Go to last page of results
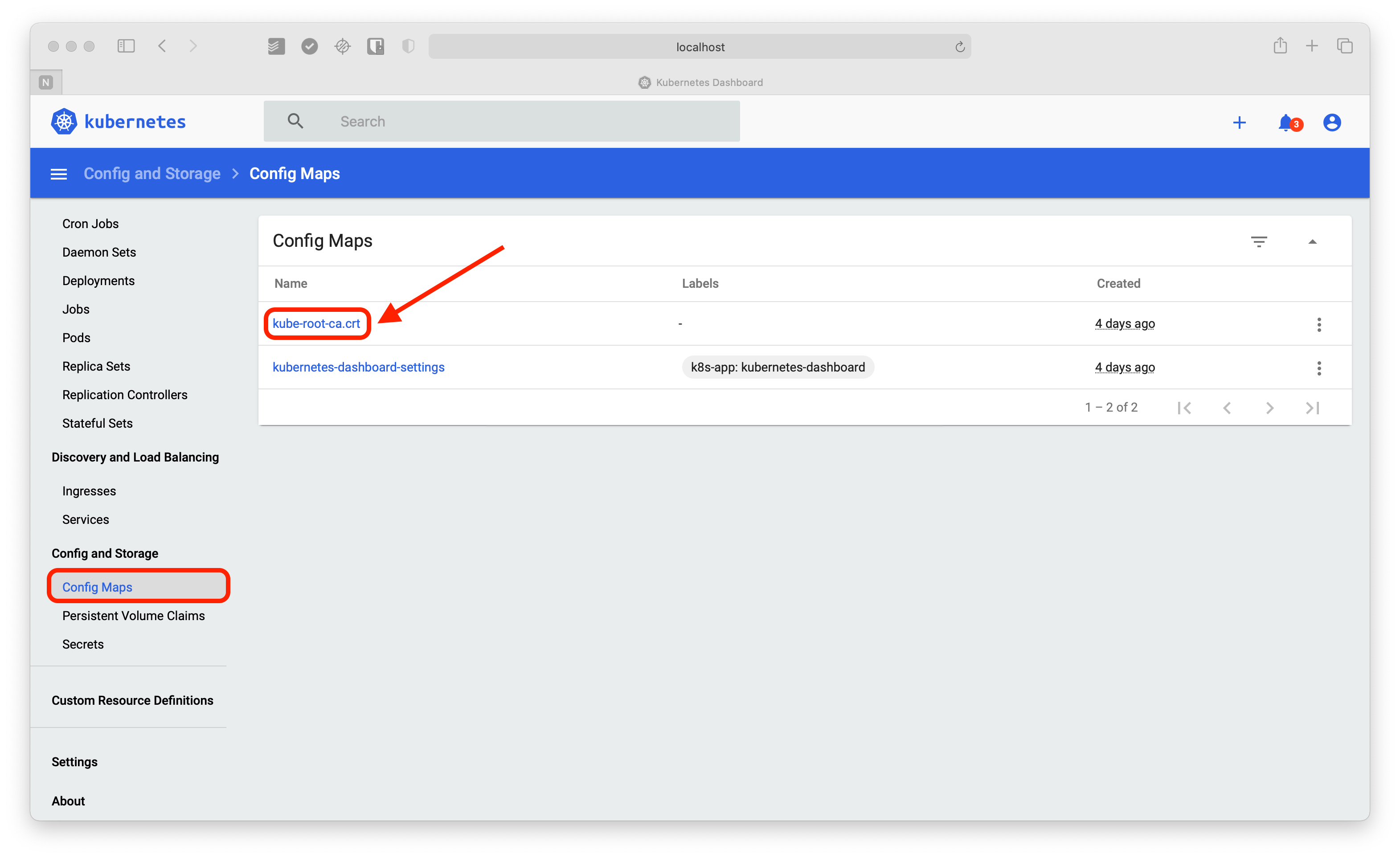This screenshot has height=858, width=1400. coord(1312,408)
